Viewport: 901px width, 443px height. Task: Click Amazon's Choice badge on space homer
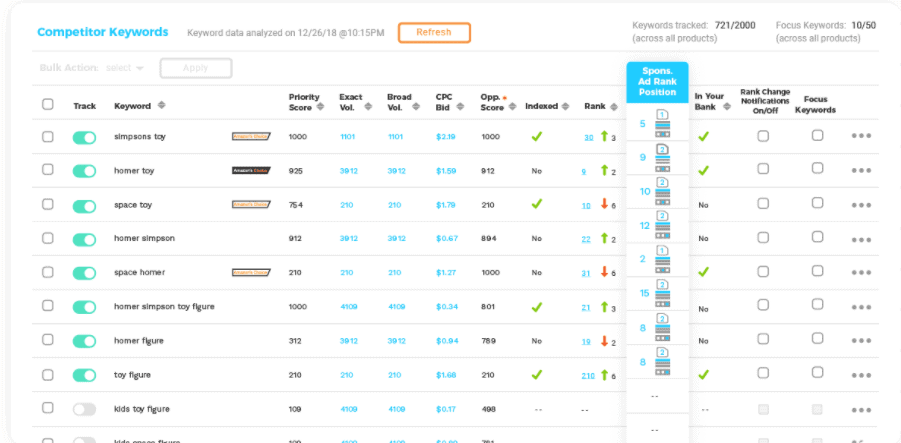(251, 272)
